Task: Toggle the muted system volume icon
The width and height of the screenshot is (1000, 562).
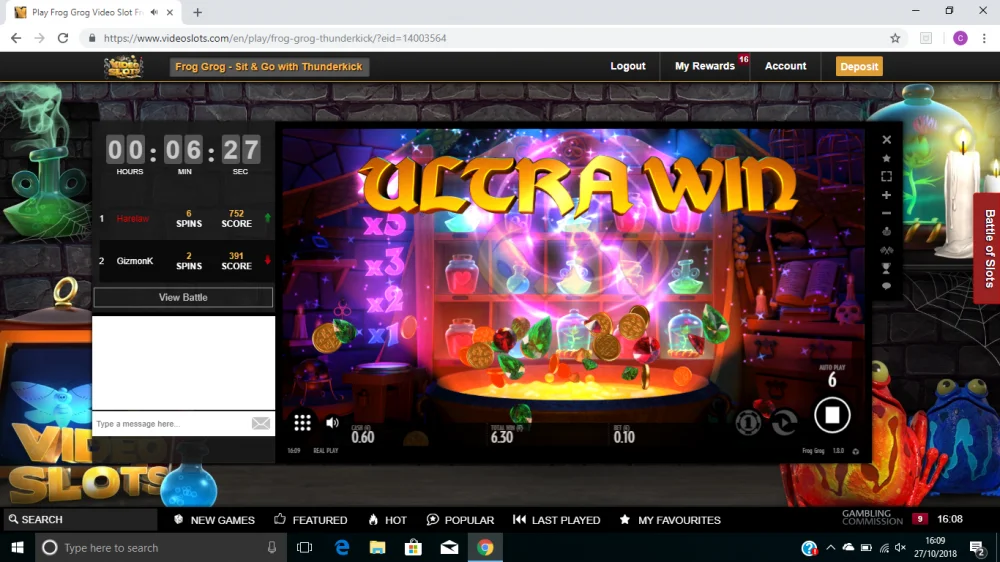Action: click(901, 547)
